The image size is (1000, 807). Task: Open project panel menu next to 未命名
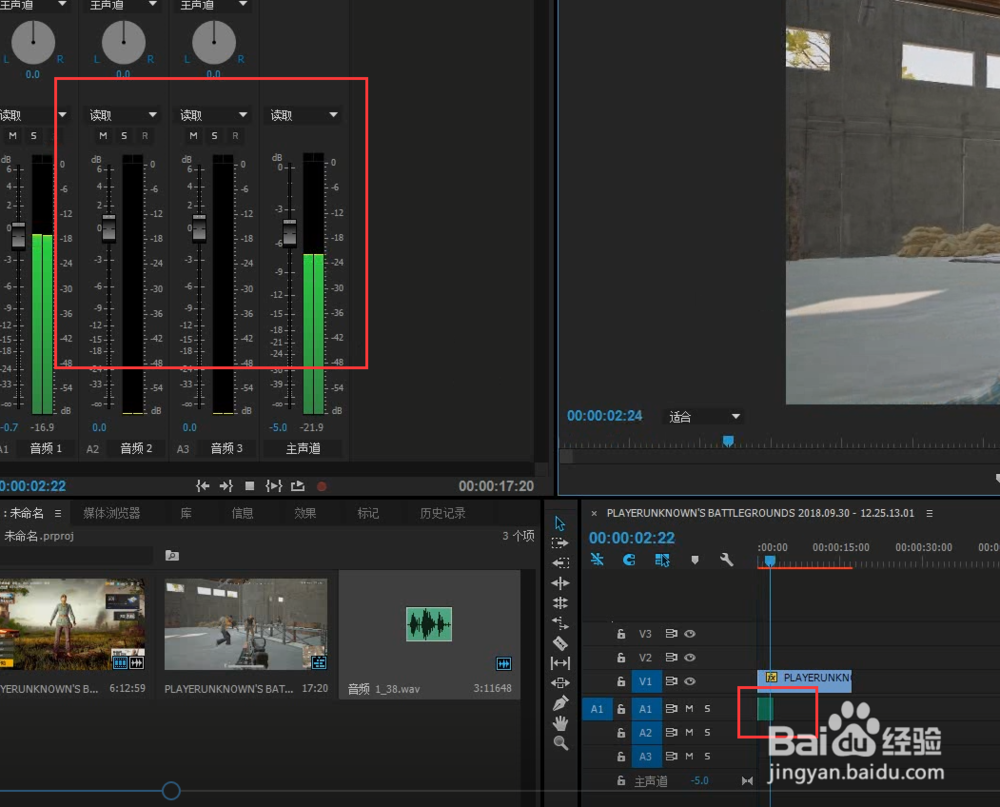pos(58,513)
